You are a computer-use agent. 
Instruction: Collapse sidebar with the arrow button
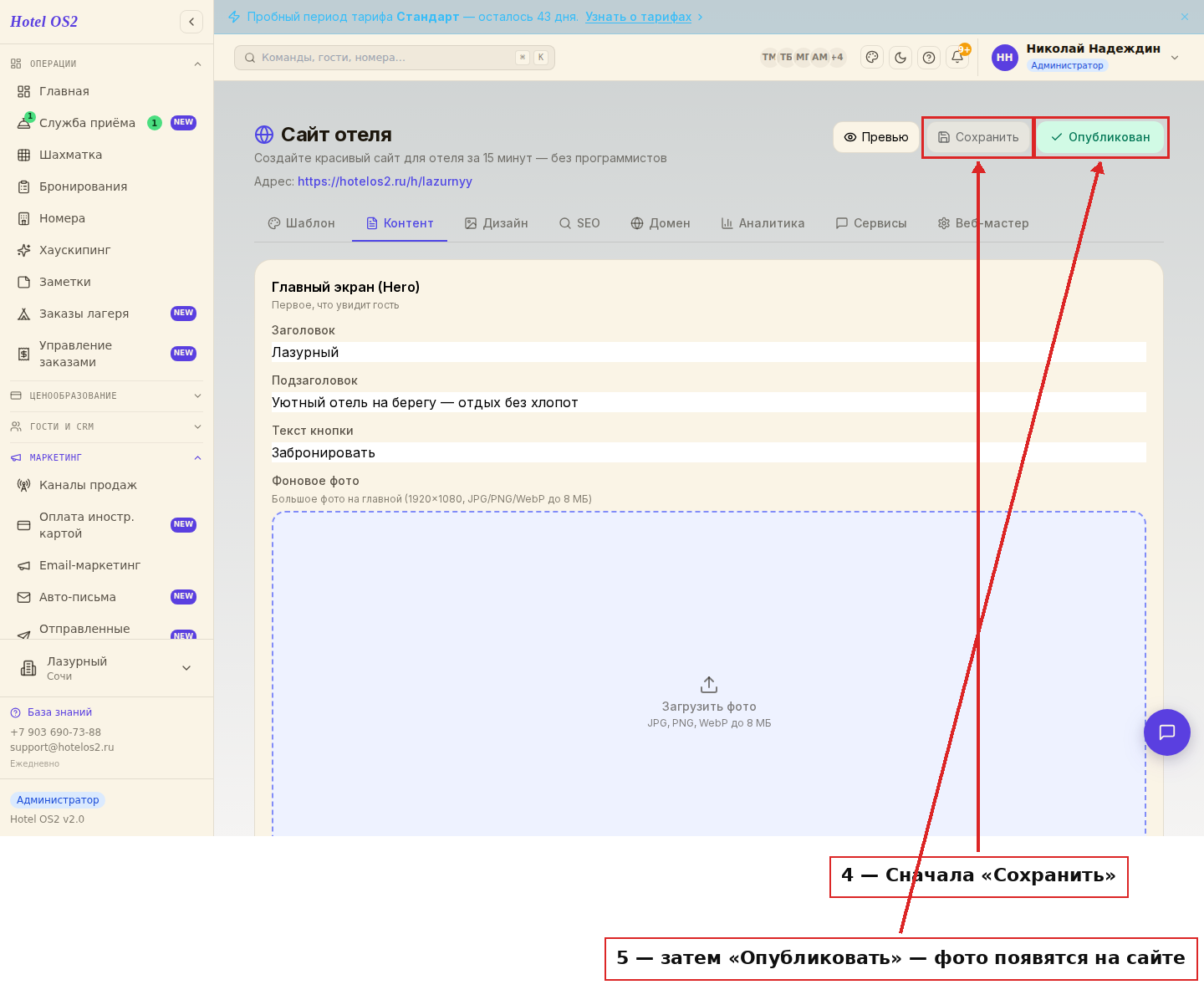[191, 22]
